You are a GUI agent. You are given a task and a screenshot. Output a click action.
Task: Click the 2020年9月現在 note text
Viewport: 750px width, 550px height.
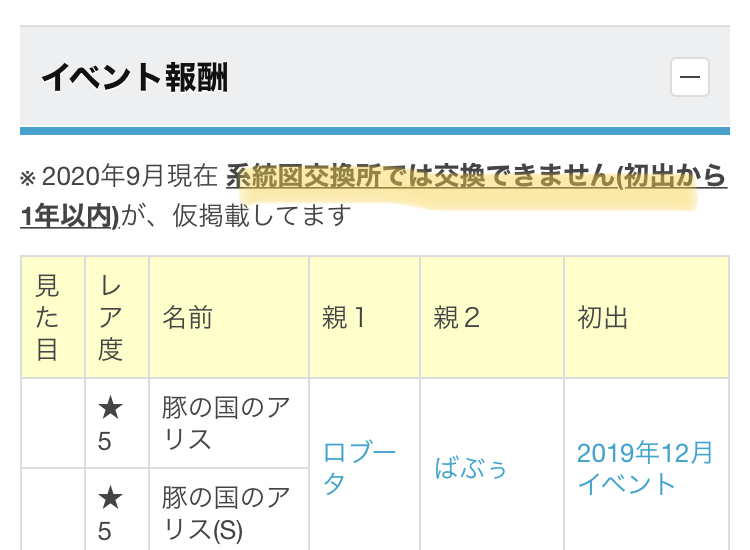point(130,176)
